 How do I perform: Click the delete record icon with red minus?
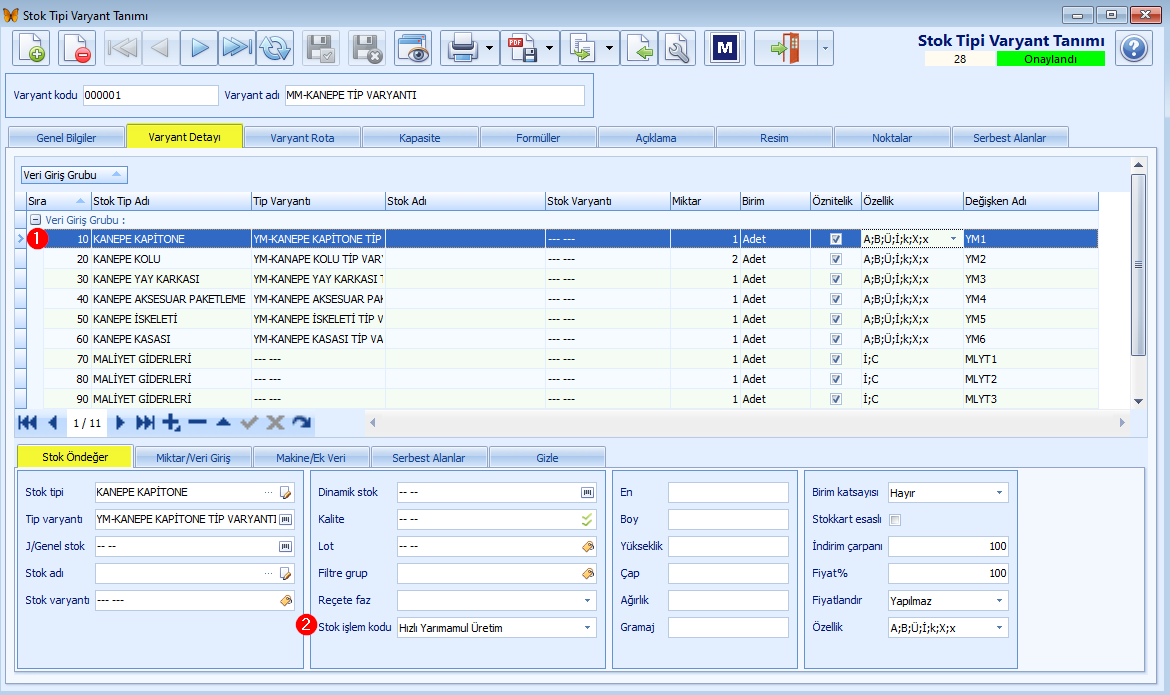[x=77, y=49]
